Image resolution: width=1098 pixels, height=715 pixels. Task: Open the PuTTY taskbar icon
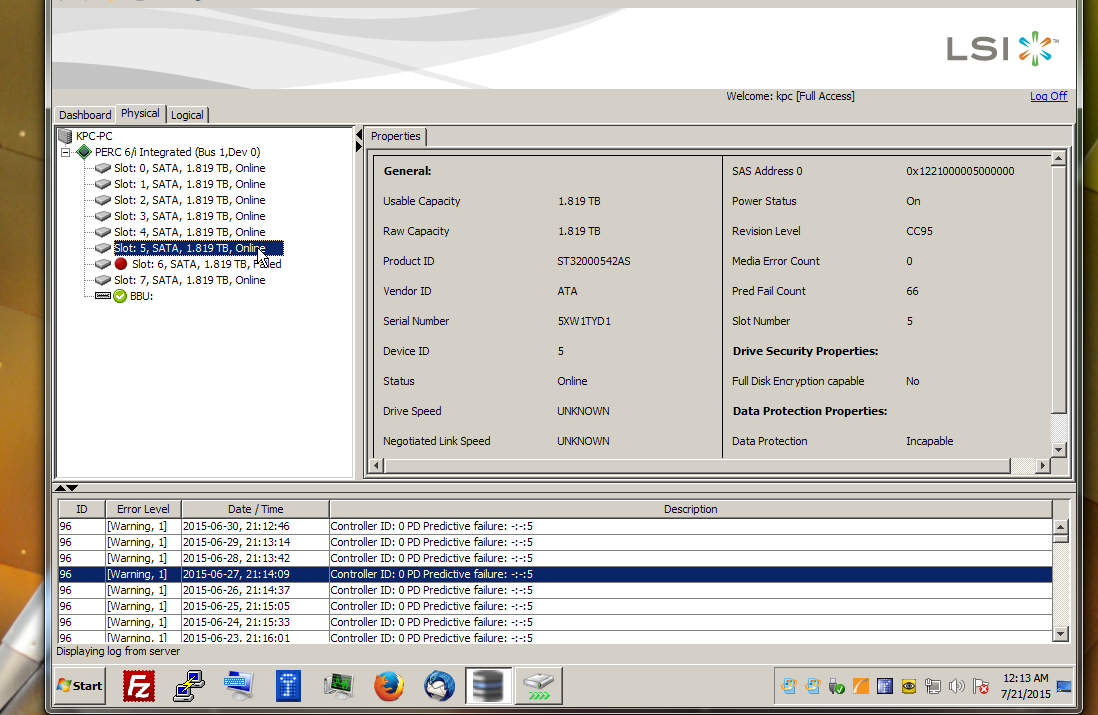189,686
